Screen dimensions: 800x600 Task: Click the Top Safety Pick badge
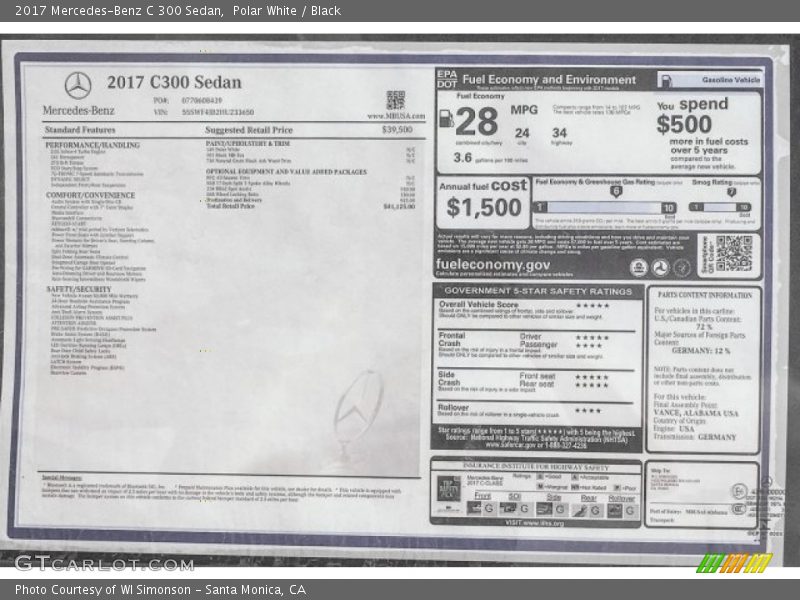[449, 489]
